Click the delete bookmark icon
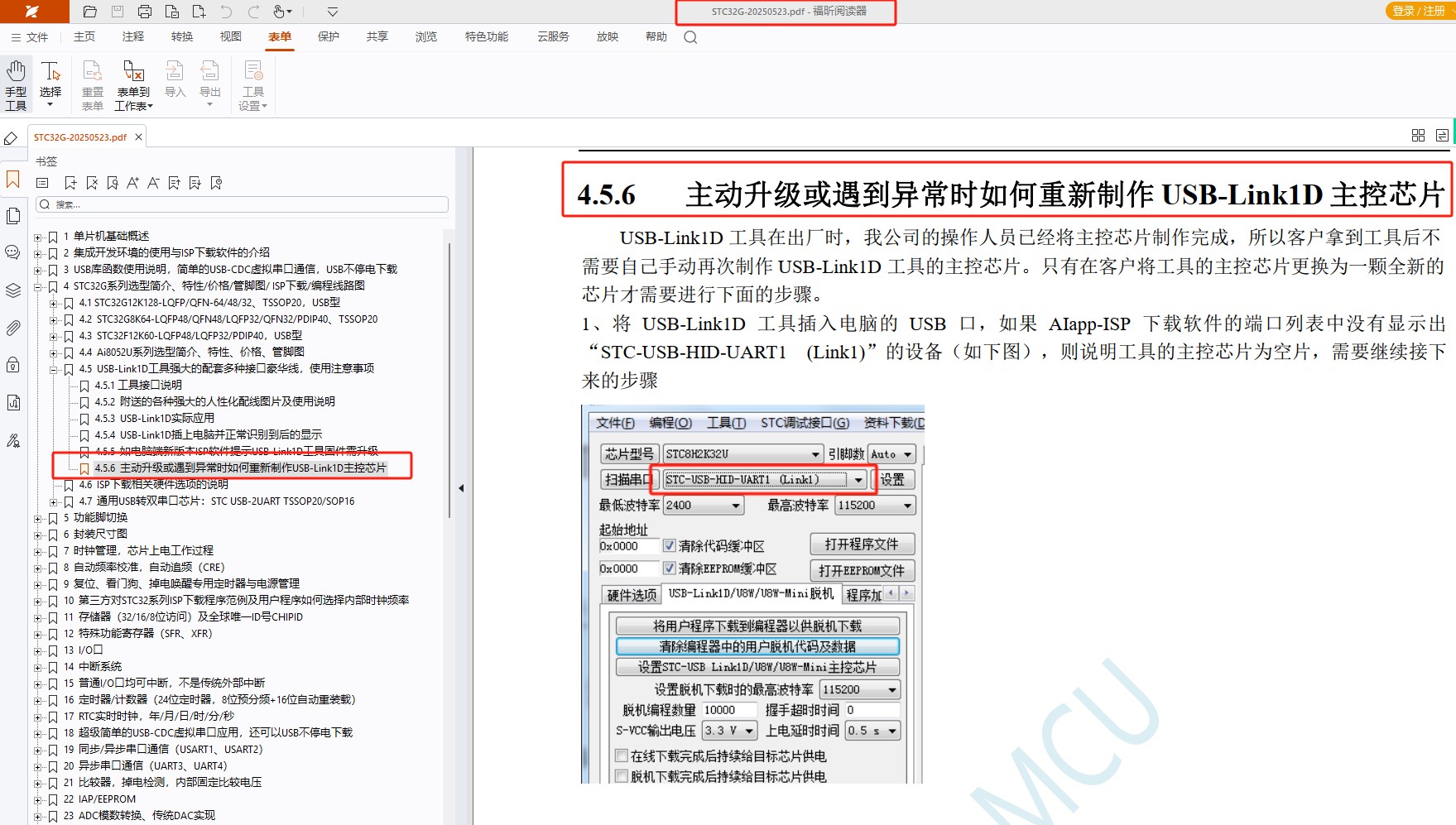 [x=92, y=183]
